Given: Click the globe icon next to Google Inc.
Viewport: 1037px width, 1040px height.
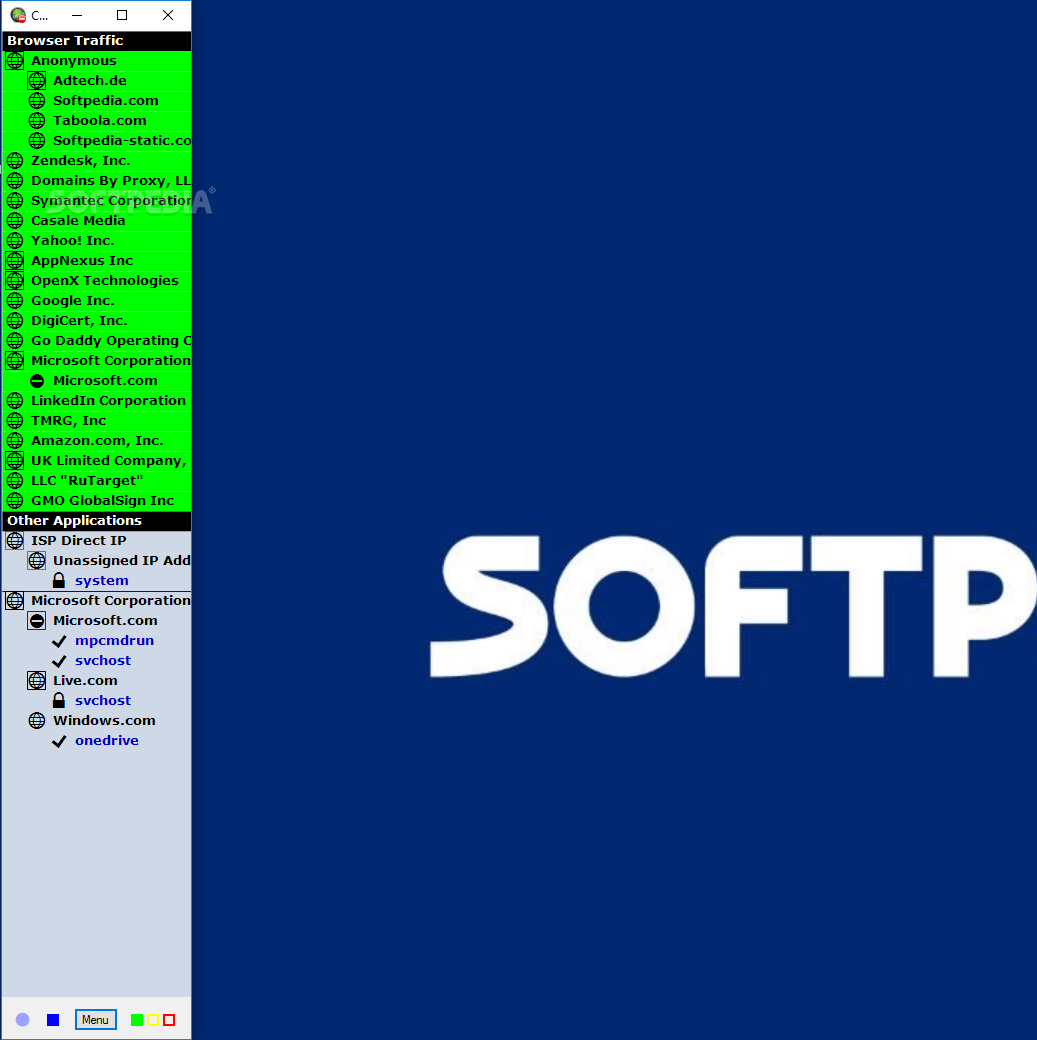Looking at the screenshot, I should (x=15, y=301).
